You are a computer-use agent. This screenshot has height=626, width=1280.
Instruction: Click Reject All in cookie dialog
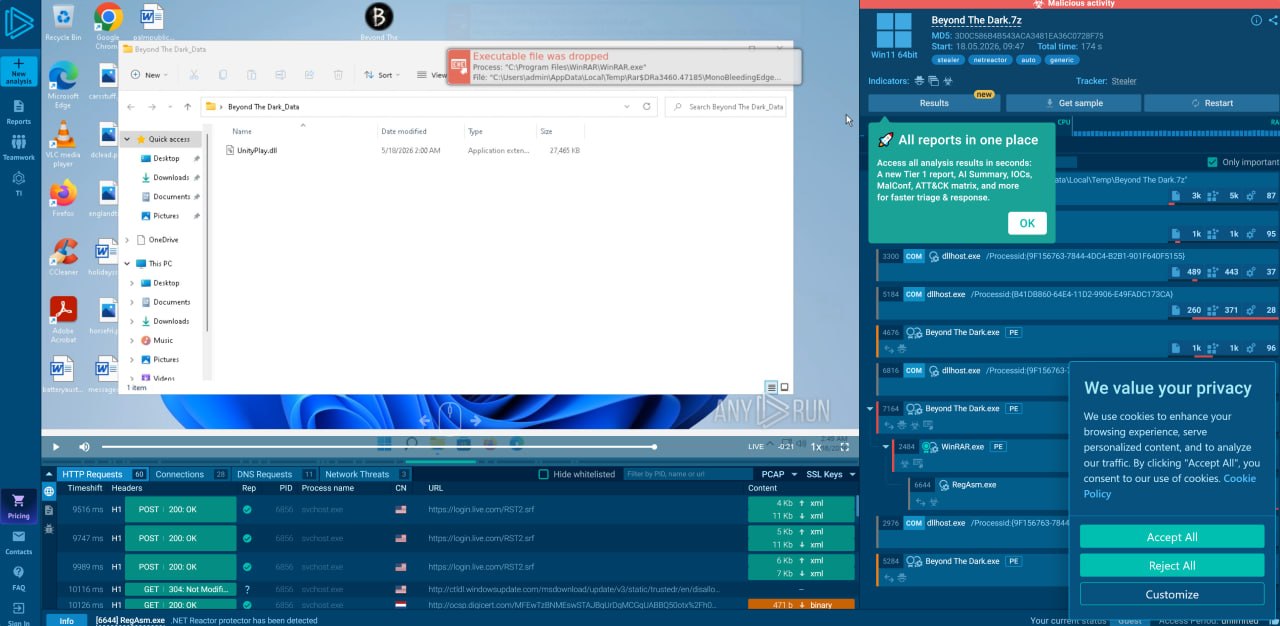pyautogui.click(x=1172, y=565)
